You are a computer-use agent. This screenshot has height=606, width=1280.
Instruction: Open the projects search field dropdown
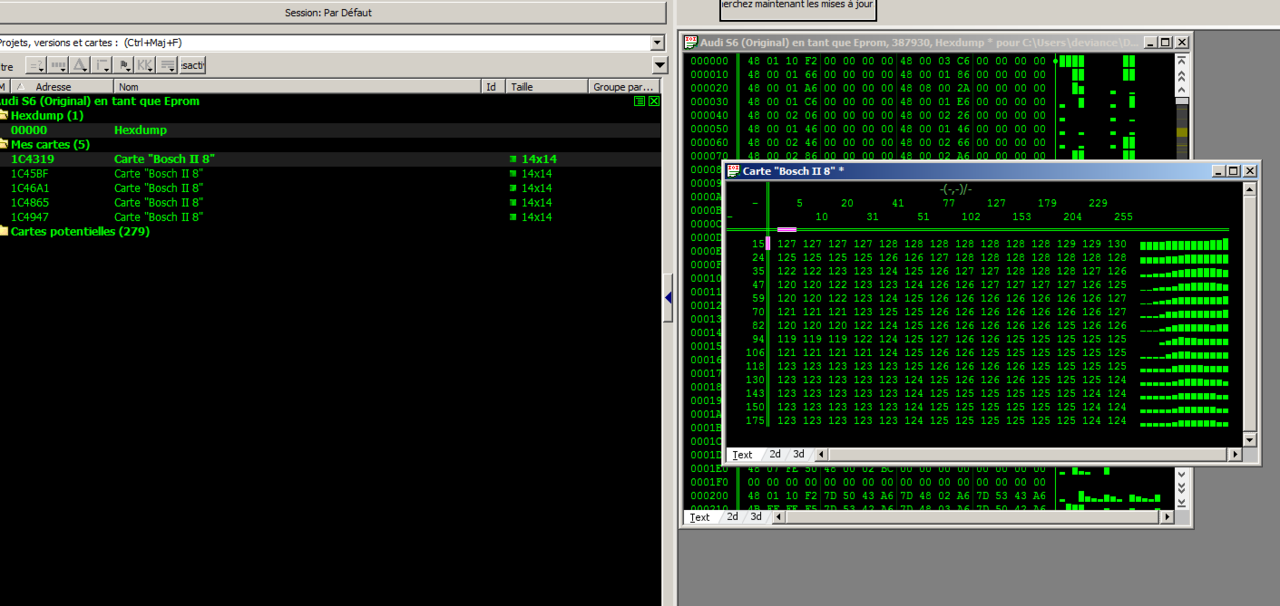(657, 43)
